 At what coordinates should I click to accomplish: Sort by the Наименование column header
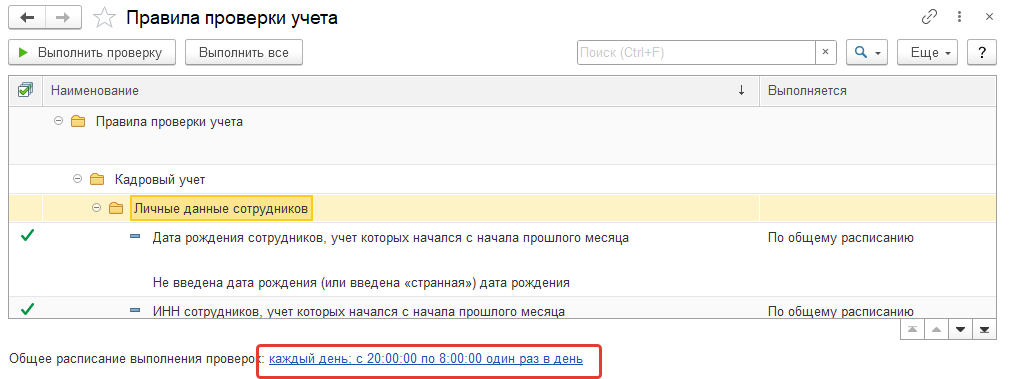(401, 91)
